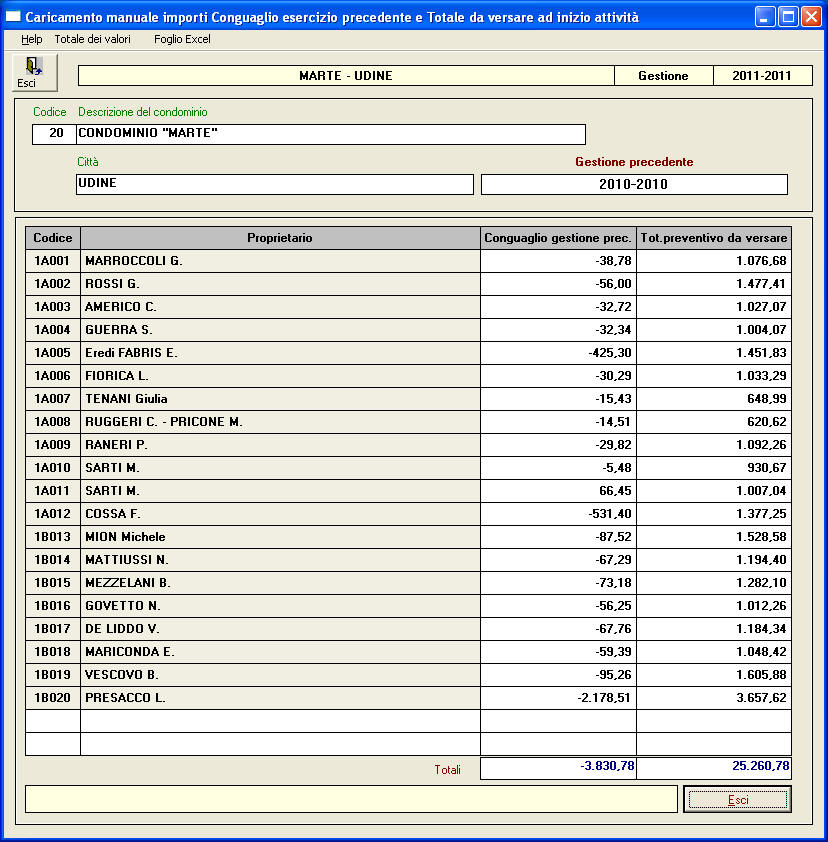828x842 pixels.
Task: Click the Proprietario column header
Action: pyautogui.click(x=280, y=238)
